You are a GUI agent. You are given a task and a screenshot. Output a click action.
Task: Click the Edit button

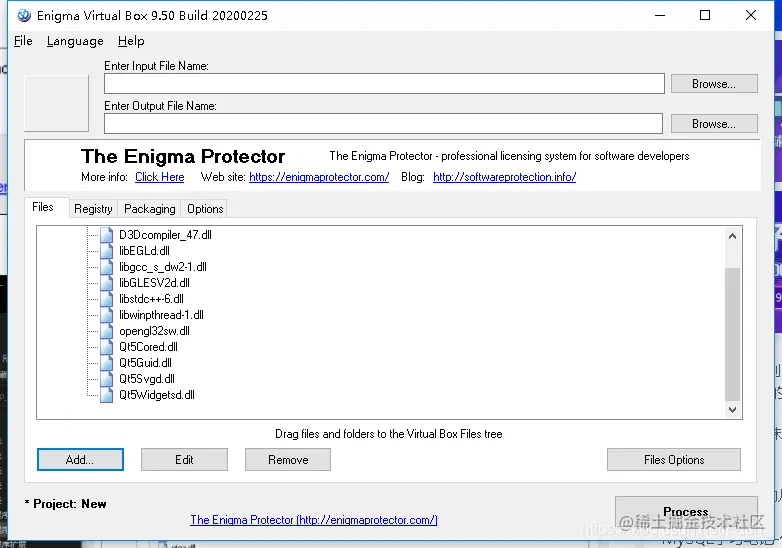coord(184,460)
